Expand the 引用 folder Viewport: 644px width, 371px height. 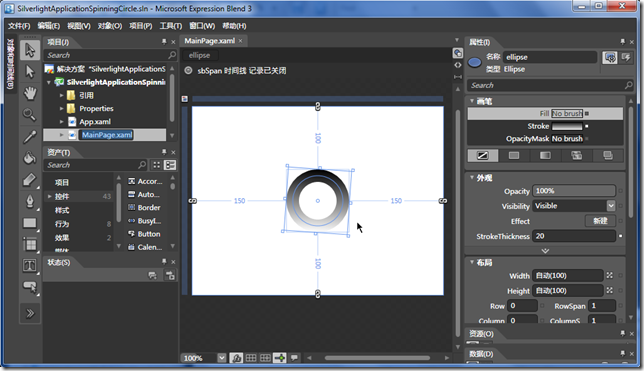(x=62, y=95)
